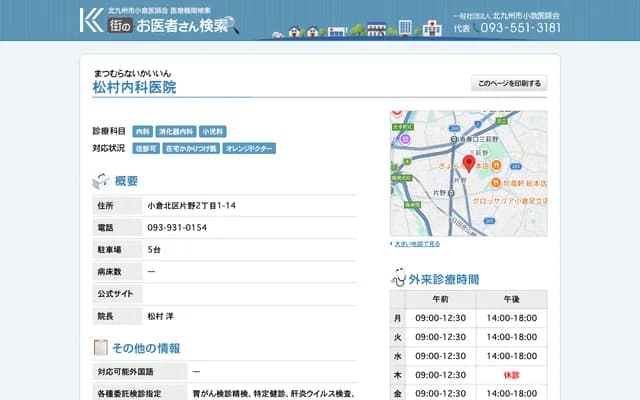Click the 外来診療時間 heading
Image resolution: width=640 pixels, height=400 pixels.
(x=444, y=280)
